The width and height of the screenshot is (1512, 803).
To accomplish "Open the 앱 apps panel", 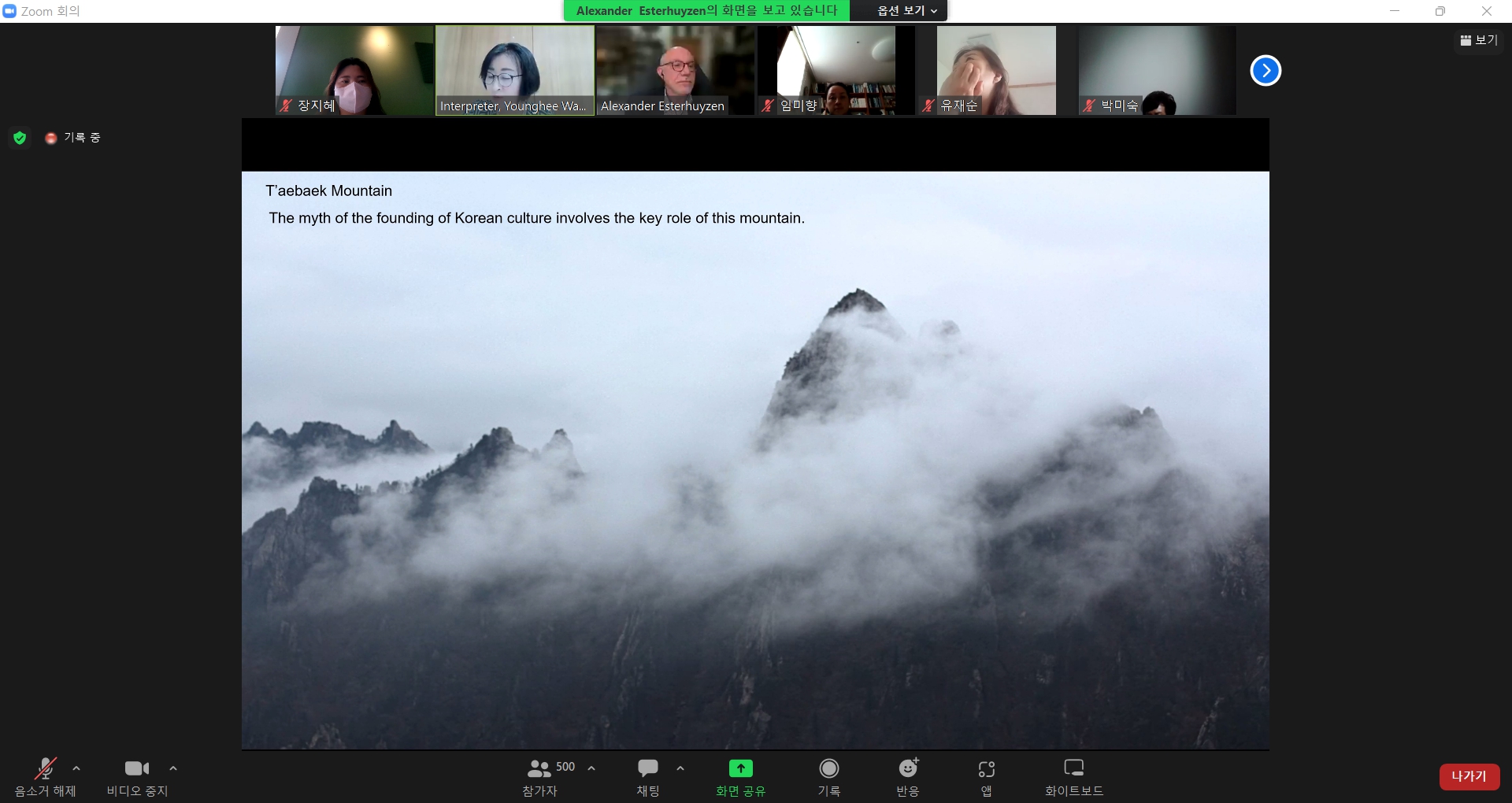I will [987, 777].
